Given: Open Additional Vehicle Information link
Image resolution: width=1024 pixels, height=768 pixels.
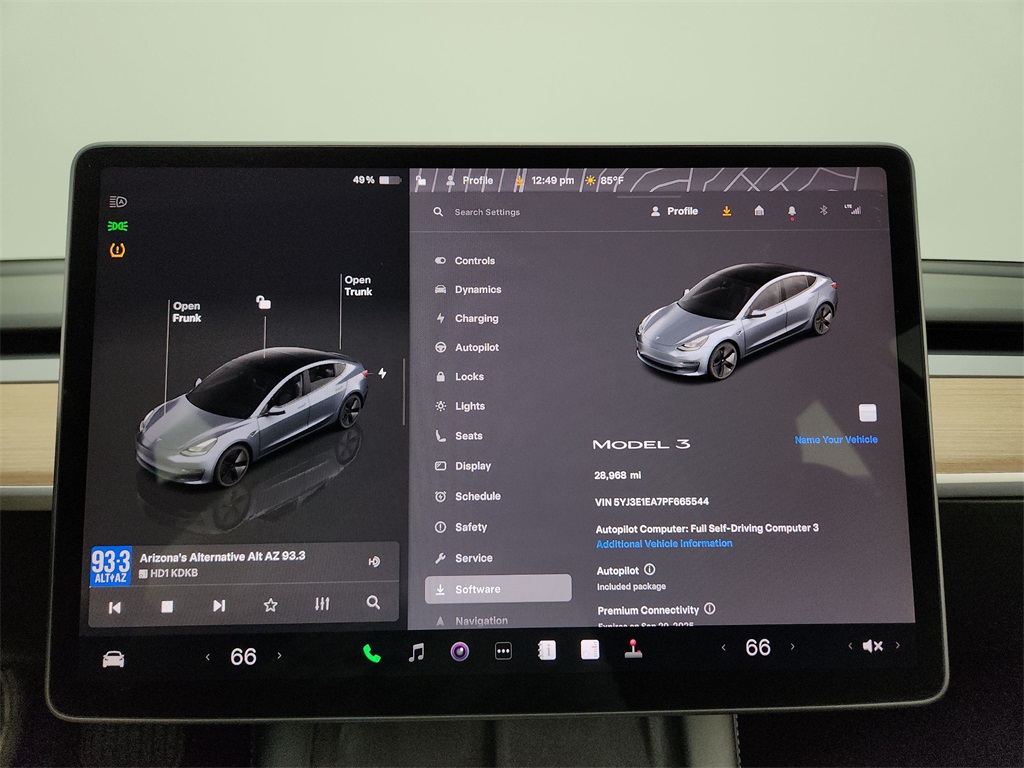Looking at the screenshot, I should [x=664, y=543].
